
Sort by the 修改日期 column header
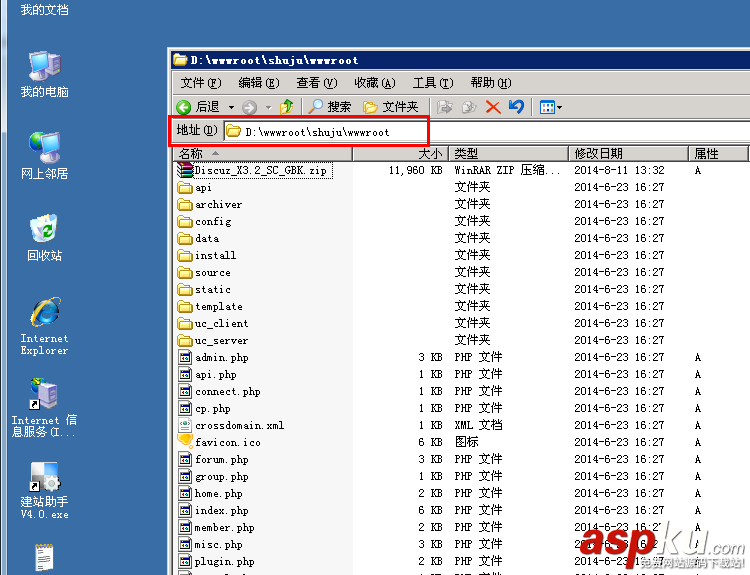(x=629, y=154)
